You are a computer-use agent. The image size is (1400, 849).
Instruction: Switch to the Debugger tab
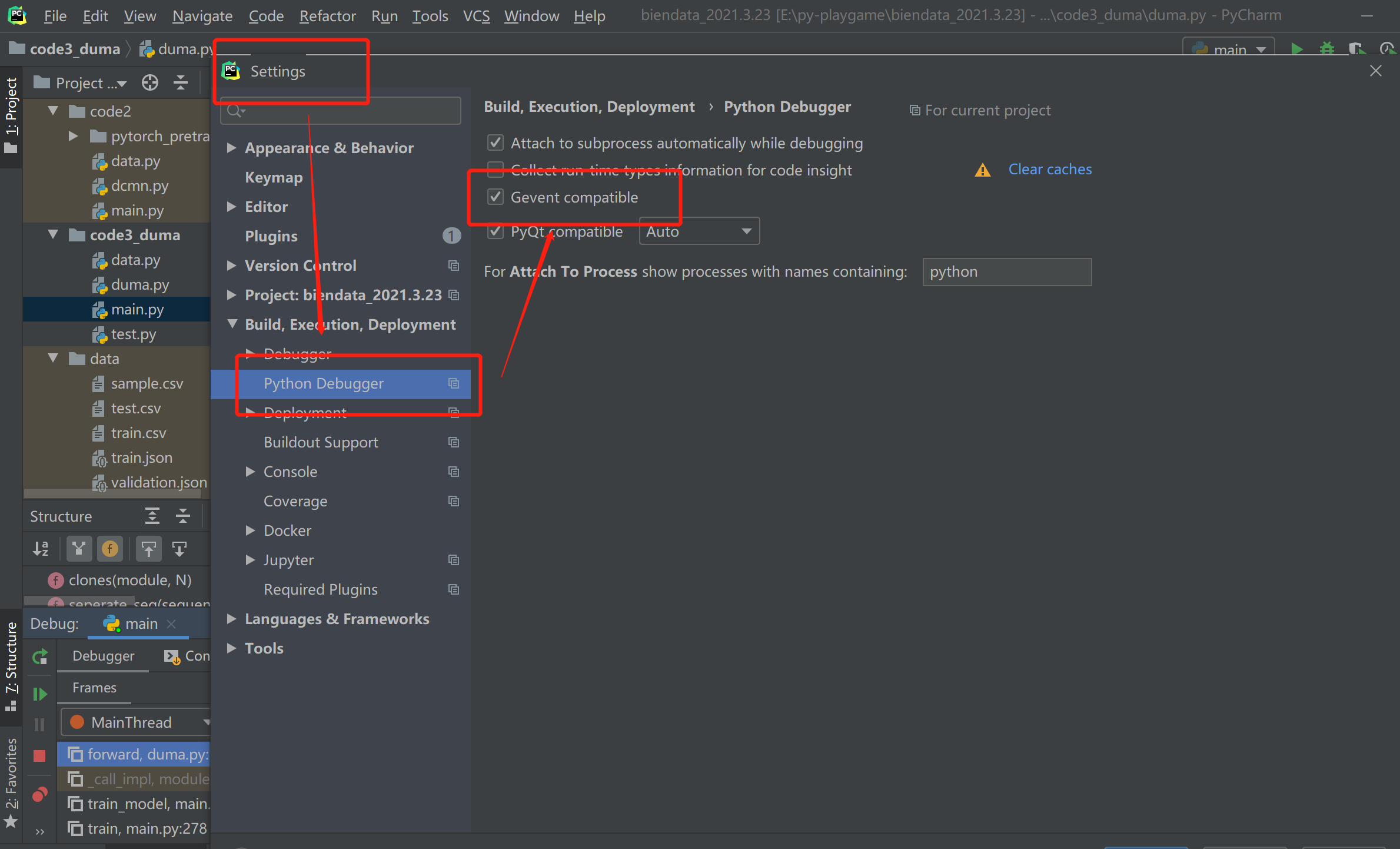coord(103,655)
